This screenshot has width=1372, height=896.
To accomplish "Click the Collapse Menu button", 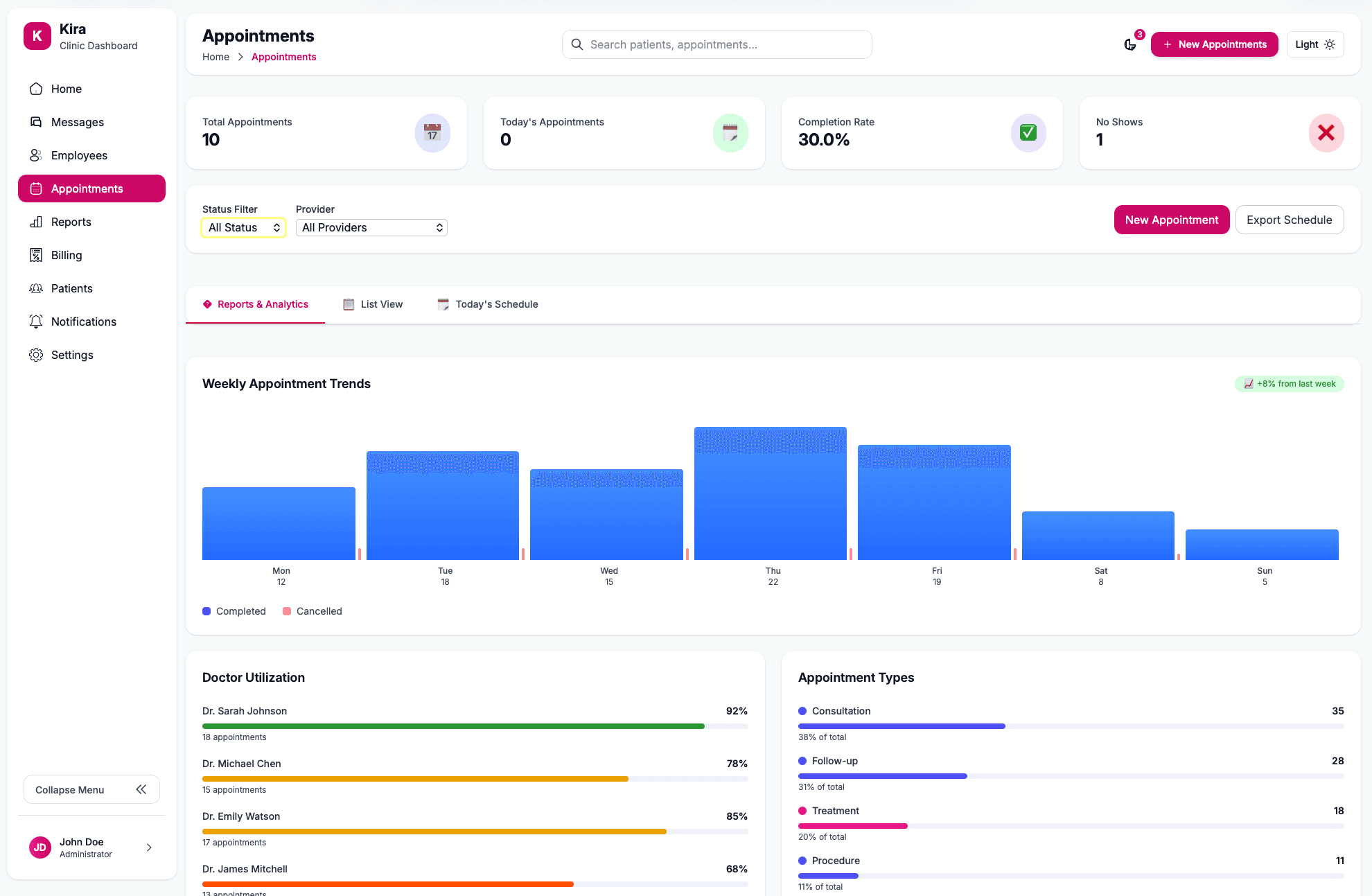I will point(91,789).
